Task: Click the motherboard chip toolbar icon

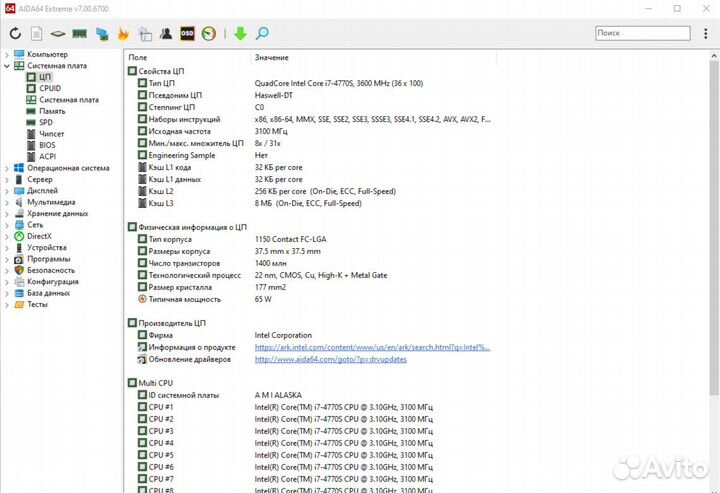Action: pos(58,34)
